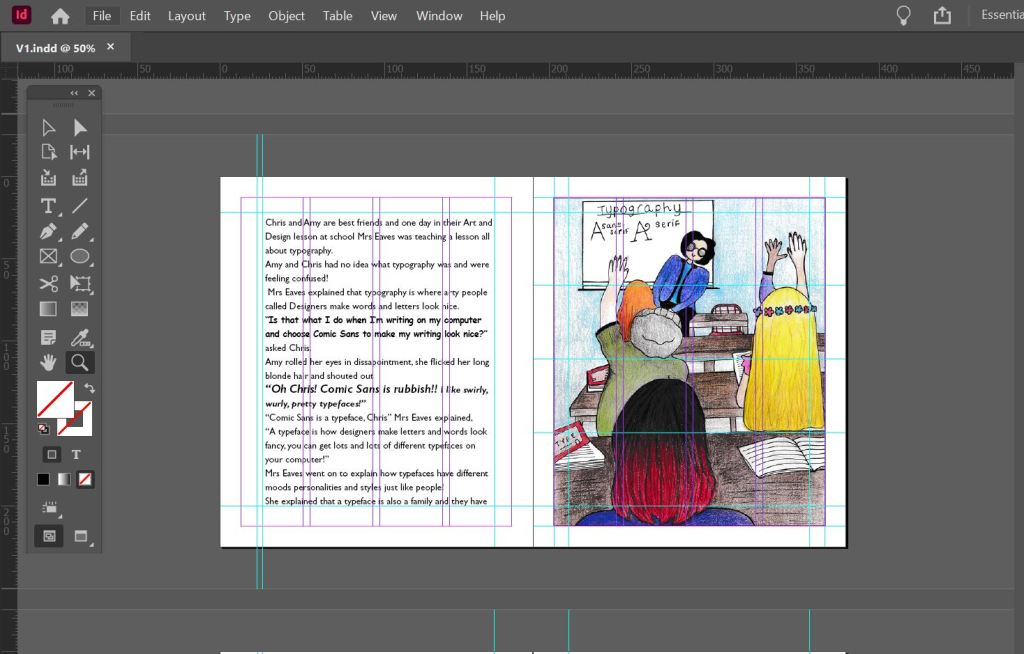Select the Zoom magnifier tool
Image resolution: width=1024 pixels, height=654 pixels.
(80, 362)
